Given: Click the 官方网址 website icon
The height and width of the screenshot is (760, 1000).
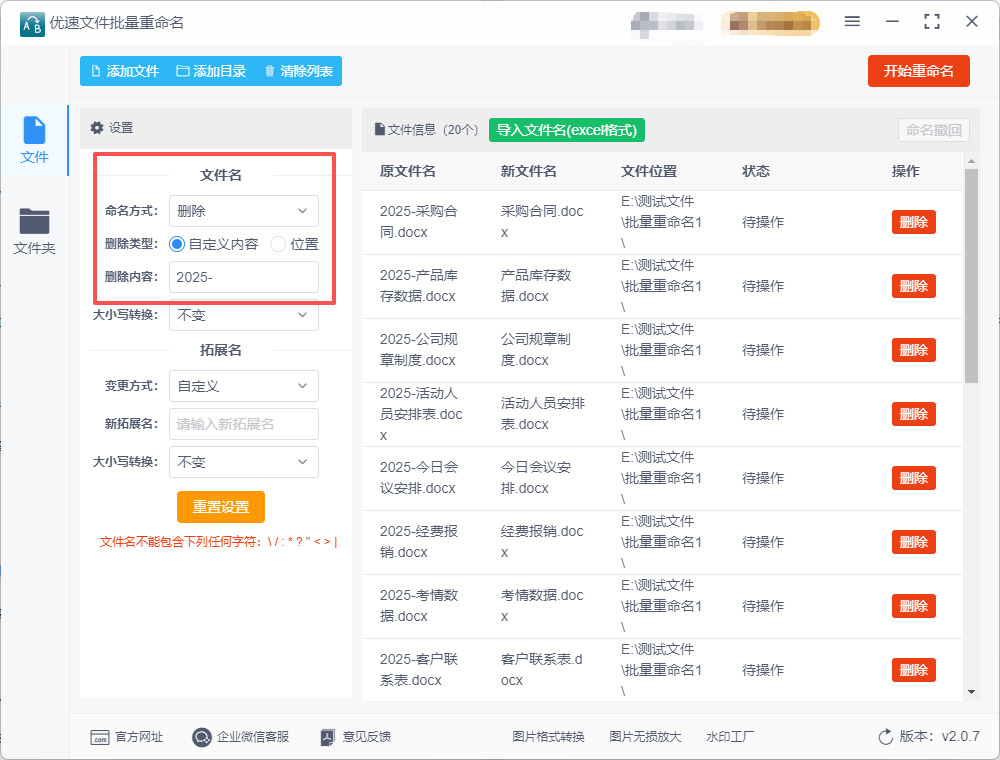Looking at the screenshot, I should pyautogui.click(x=99, y=737).
